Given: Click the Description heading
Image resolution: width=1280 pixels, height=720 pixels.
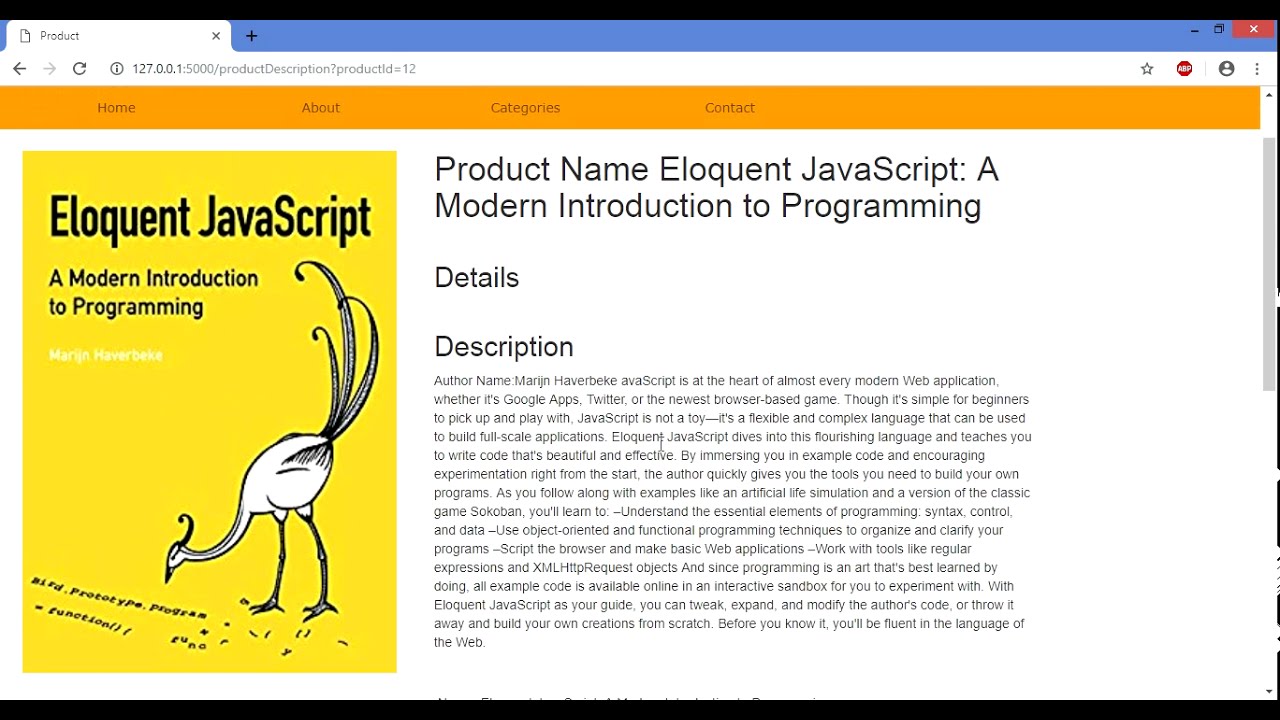Looking at the screenshot, I should click(504, 347).
